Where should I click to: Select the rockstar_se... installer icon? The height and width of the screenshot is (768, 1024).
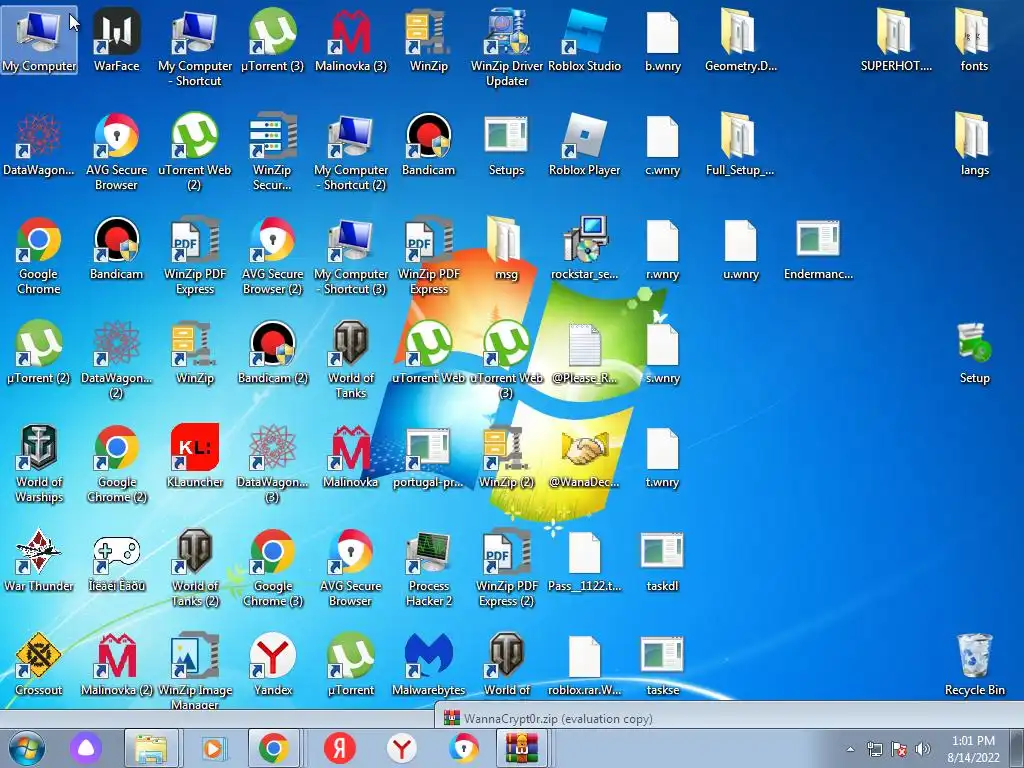pyautogui.click(x=584, y=248)
